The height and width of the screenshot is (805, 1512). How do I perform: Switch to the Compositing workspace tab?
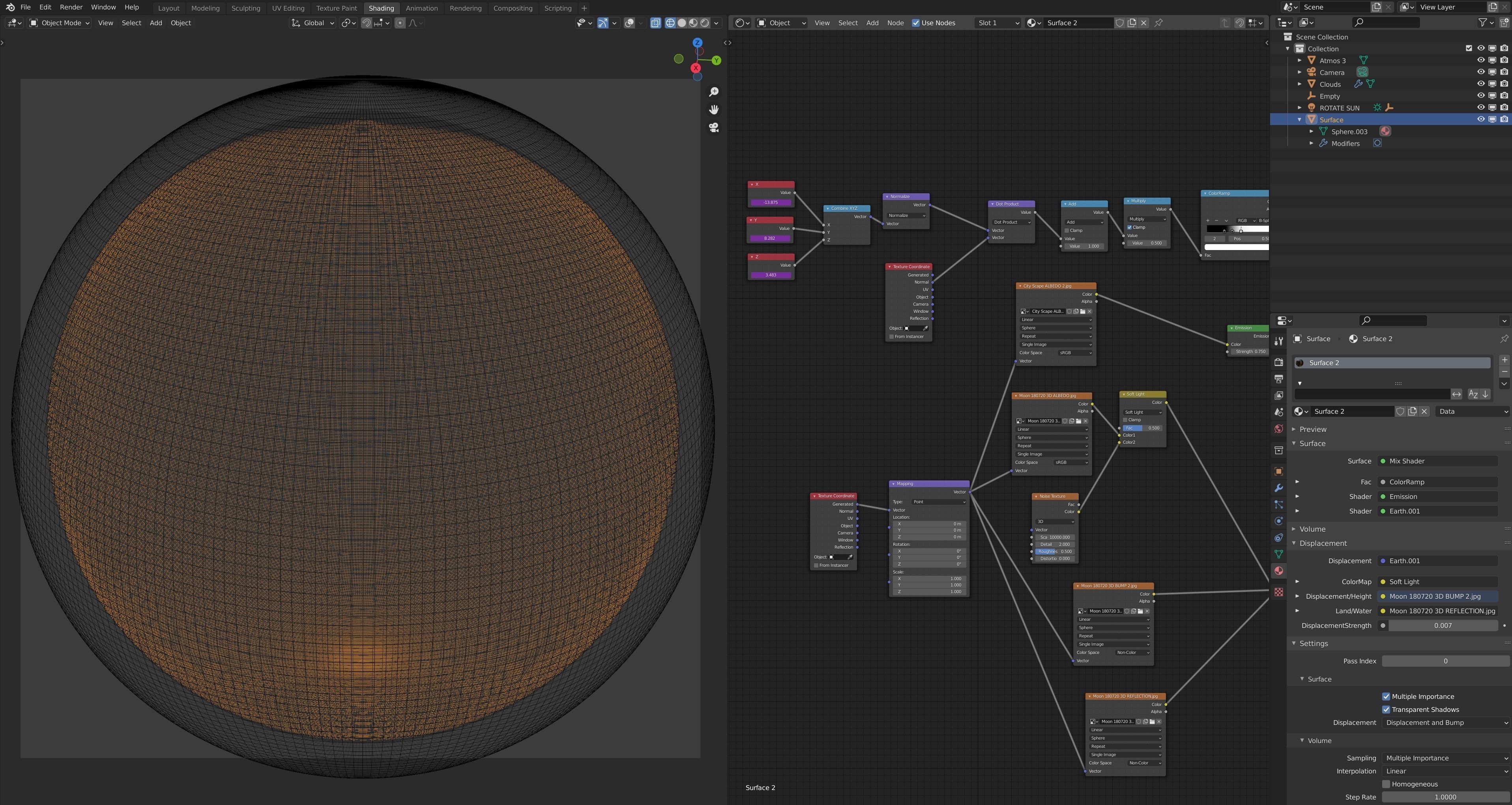(x=513, y=8)
